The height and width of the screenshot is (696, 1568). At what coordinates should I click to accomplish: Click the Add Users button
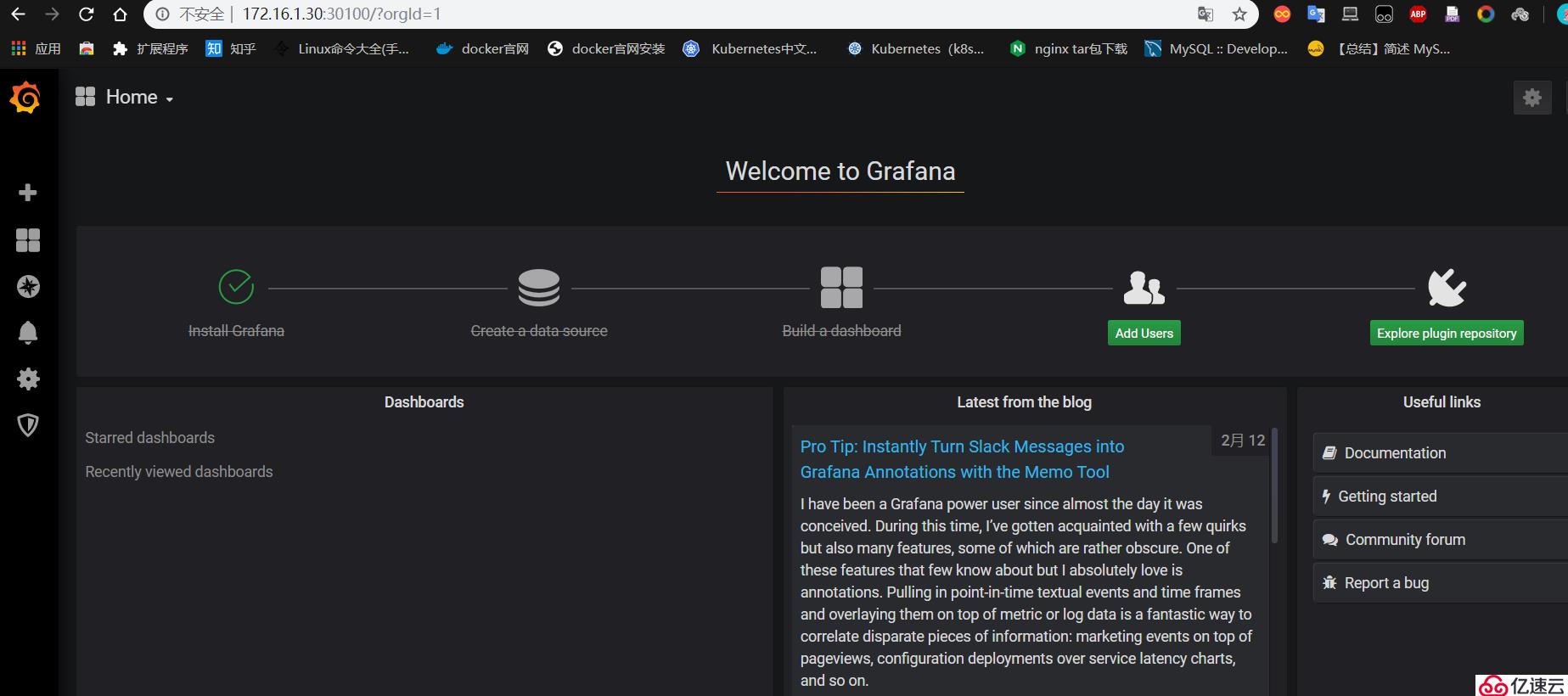point(1144,333)
